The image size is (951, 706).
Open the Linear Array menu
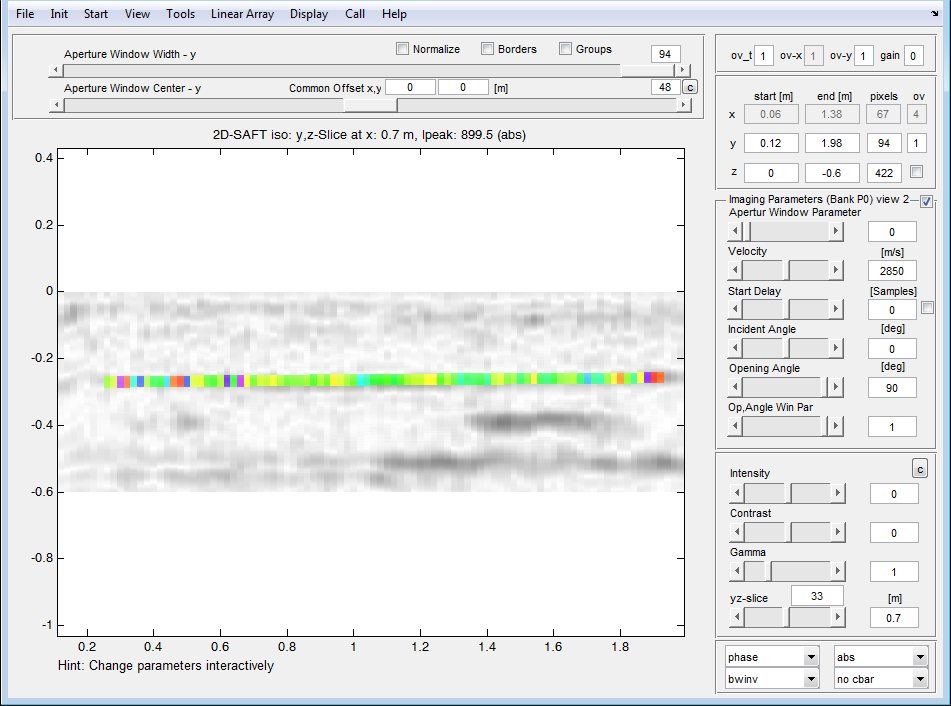tap(243, 14)
